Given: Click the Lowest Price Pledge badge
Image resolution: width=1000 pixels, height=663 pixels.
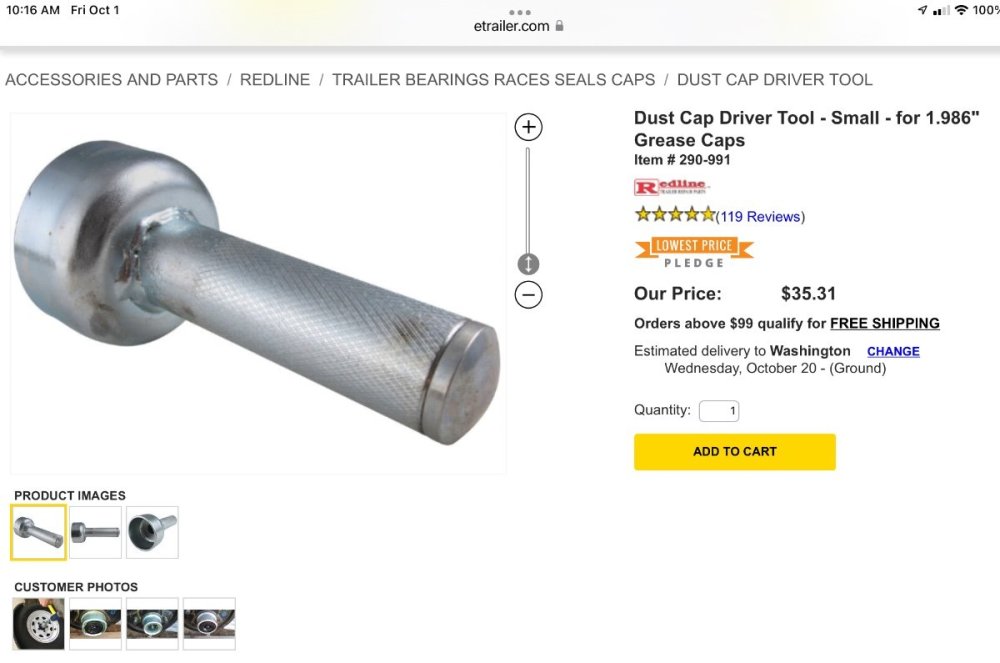Looking at the screenshot, I should point(694,253).
